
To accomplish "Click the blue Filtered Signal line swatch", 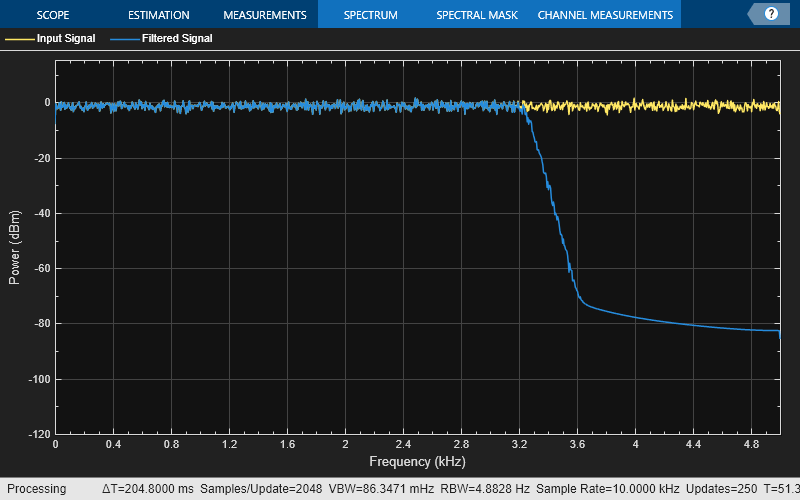I will click(x=124, y=39).
